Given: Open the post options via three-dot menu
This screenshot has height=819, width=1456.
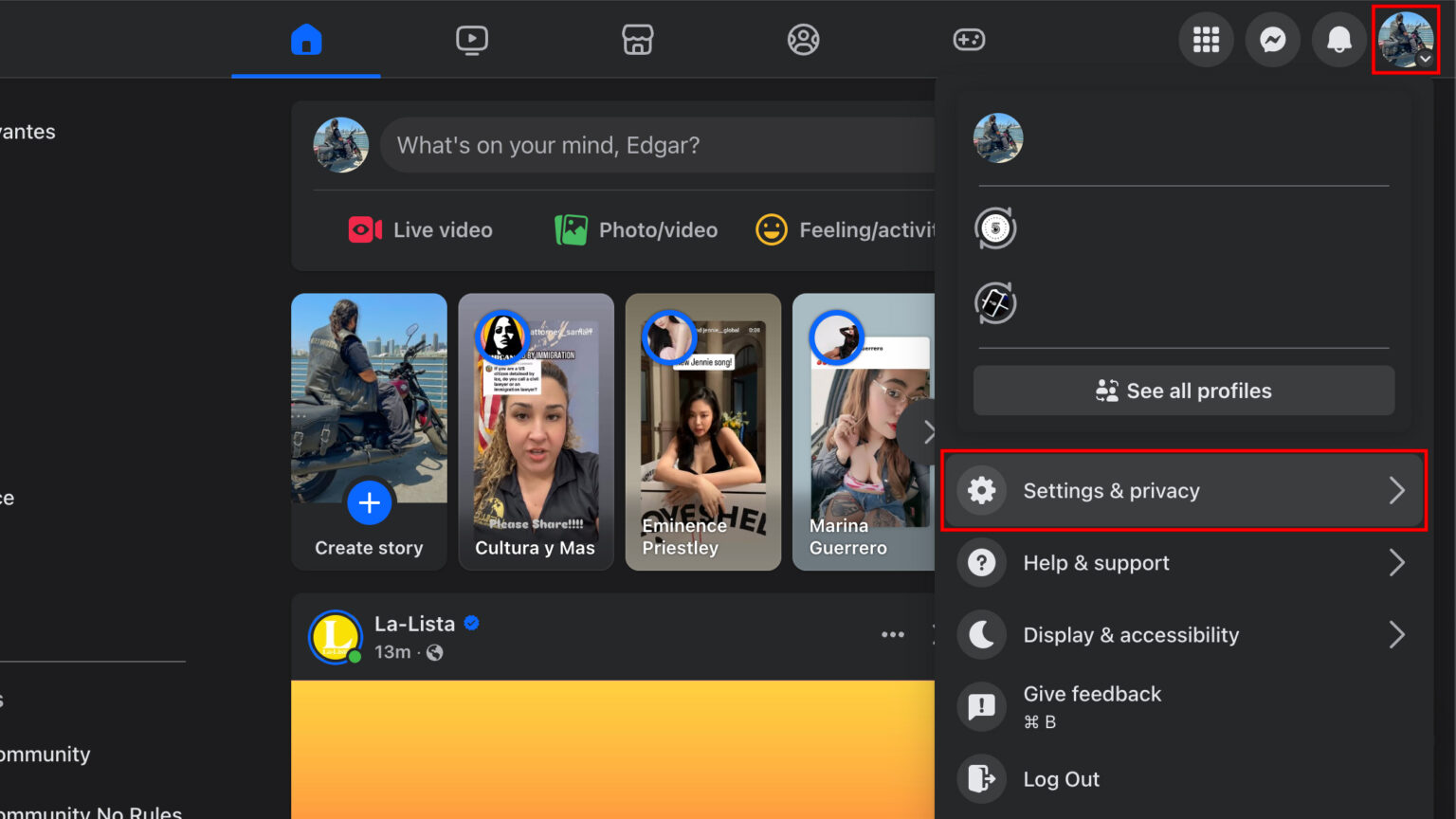Looking at the screenshot, I should 892,634.
